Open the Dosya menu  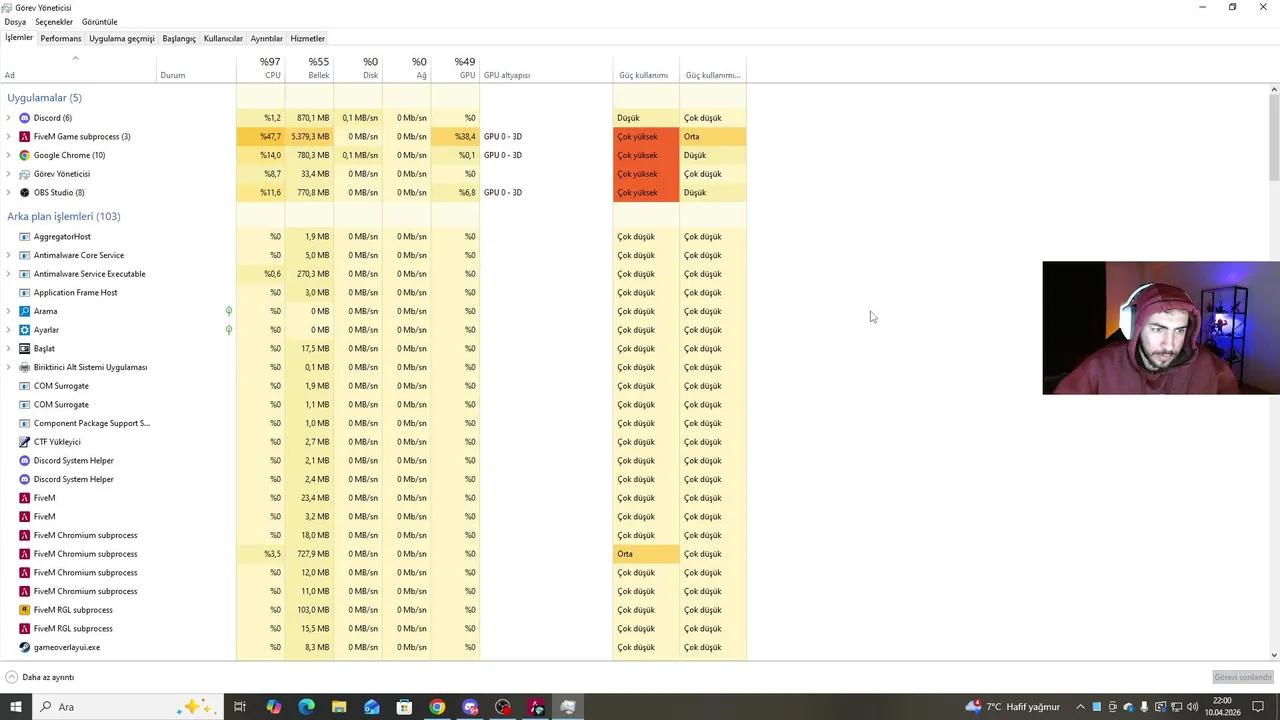click(15, 21)
